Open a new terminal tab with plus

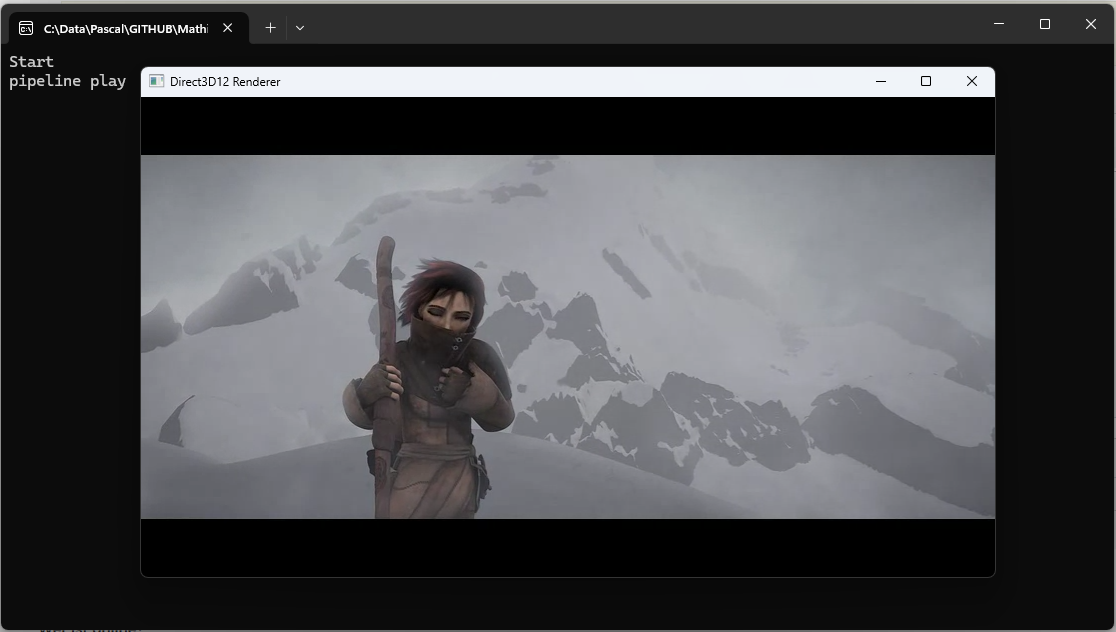(270, 28)
